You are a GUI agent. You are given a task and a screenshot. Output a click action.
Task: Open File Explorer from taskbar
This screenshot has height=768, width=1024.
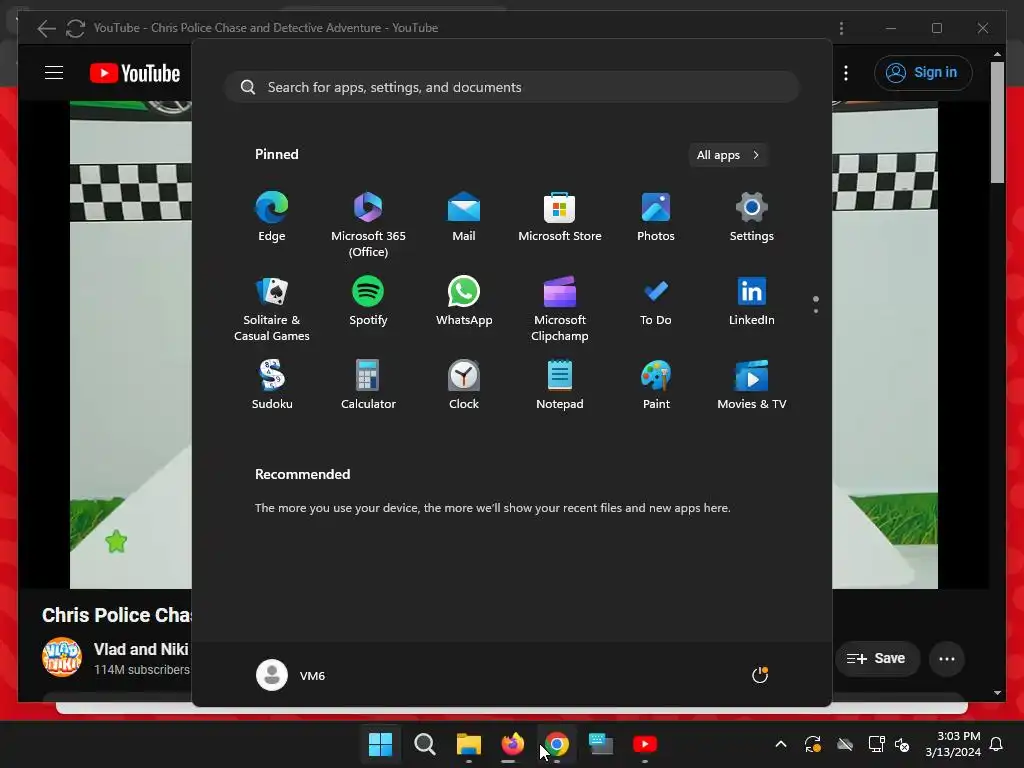coord(469,744)
